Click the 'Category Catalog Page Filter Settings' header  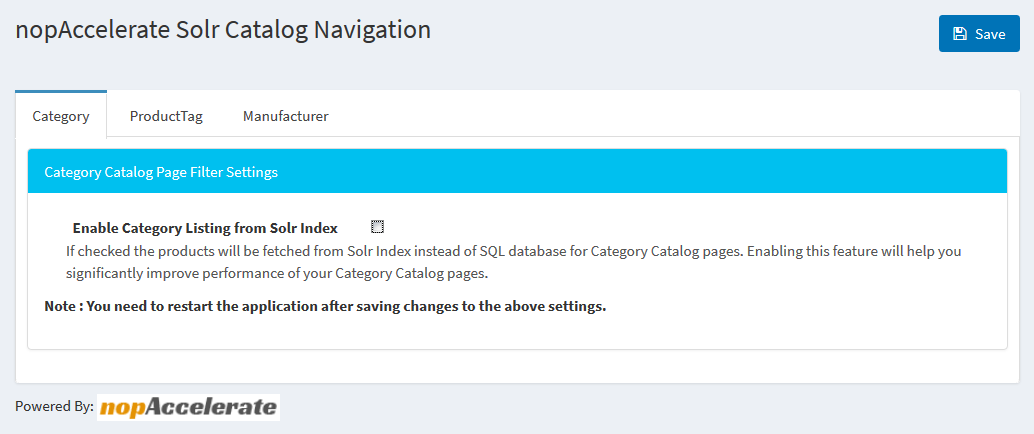point(517,172)
